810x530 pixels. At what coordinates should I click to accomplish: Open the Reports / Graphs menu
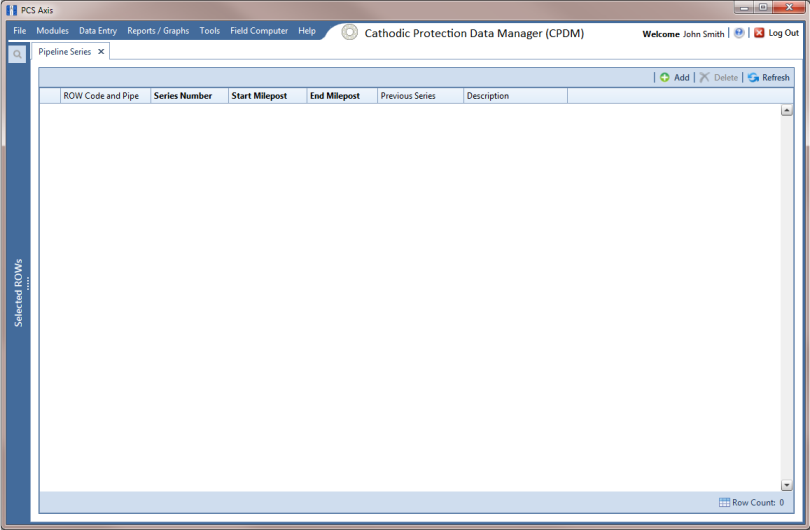coord(158,31)
